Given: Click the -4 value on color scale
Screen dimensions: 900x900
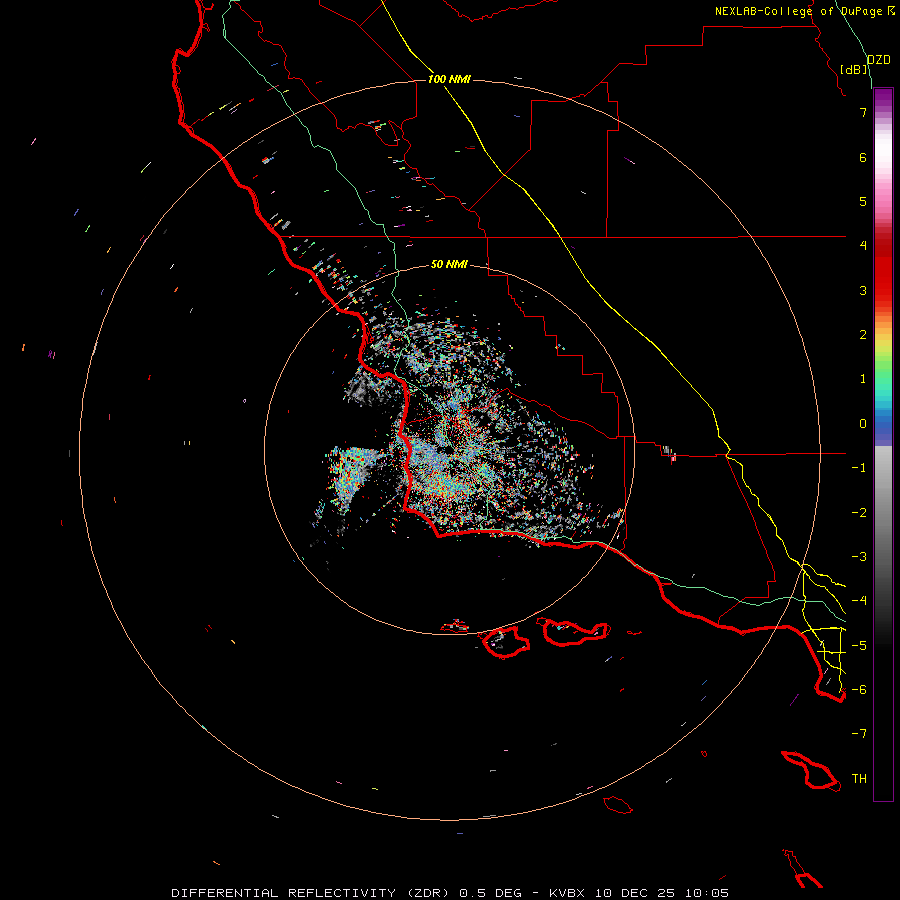Looking at the screenshot, I should point(859,601).
